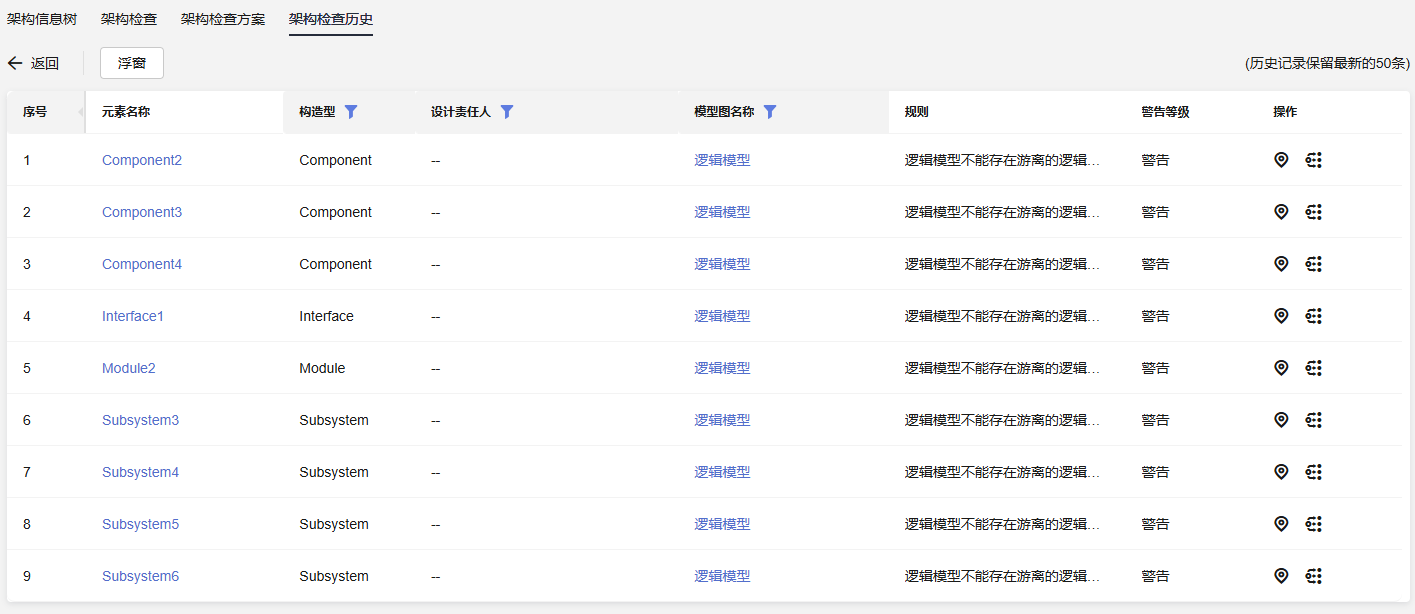1415x614 pixels.
Task: Open the Interface1 element link
Action: coord(133,316)
